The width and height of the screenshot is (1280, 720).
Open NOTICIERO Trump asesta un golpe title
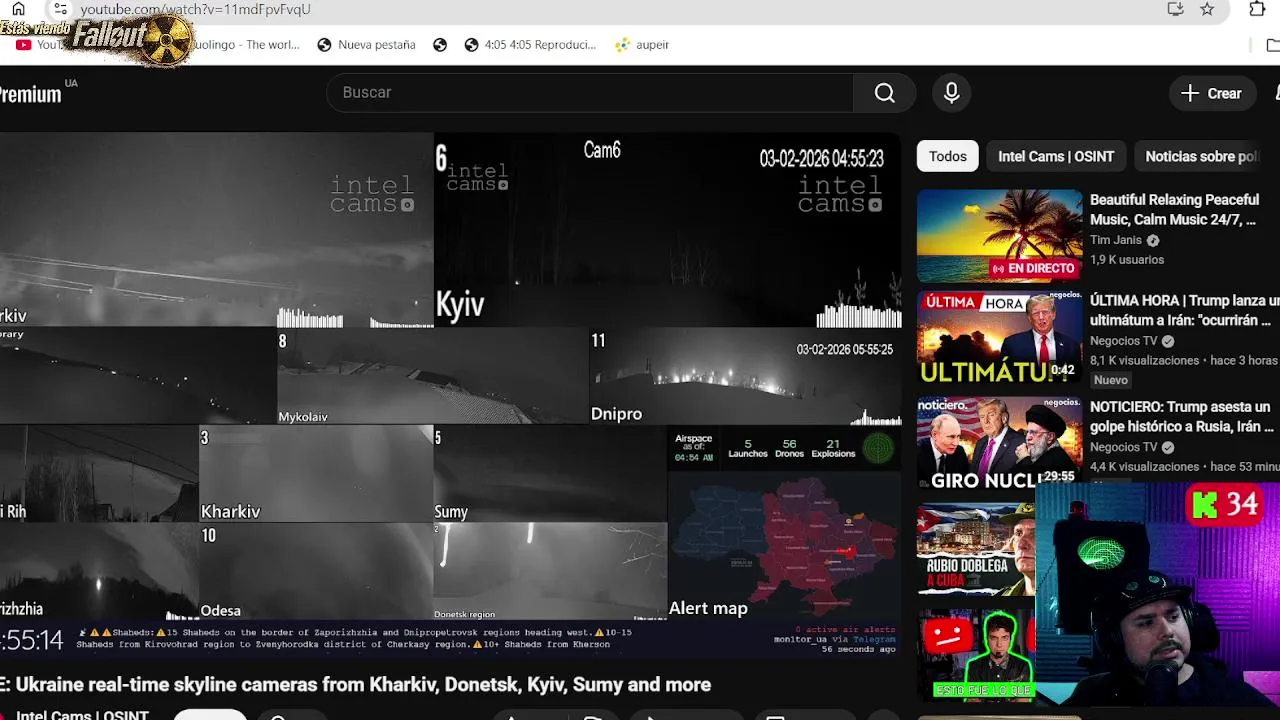1182,417
